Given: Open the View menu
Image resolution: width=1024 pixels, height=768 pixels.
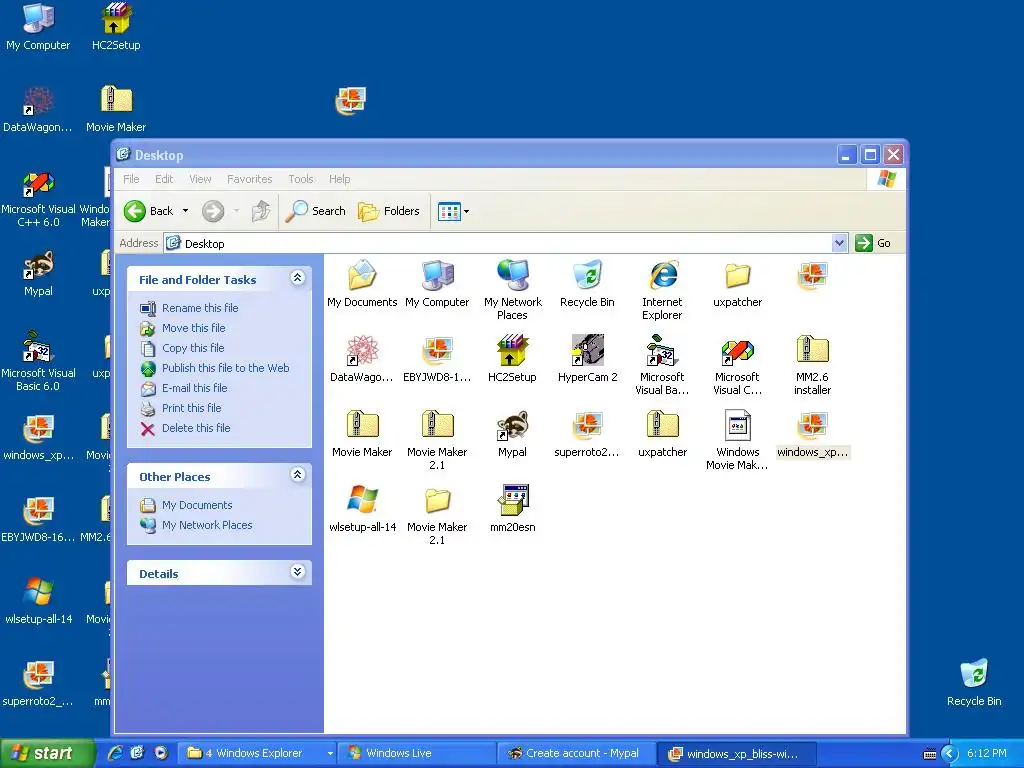Looking at the screenshot, I should [200, 179].
